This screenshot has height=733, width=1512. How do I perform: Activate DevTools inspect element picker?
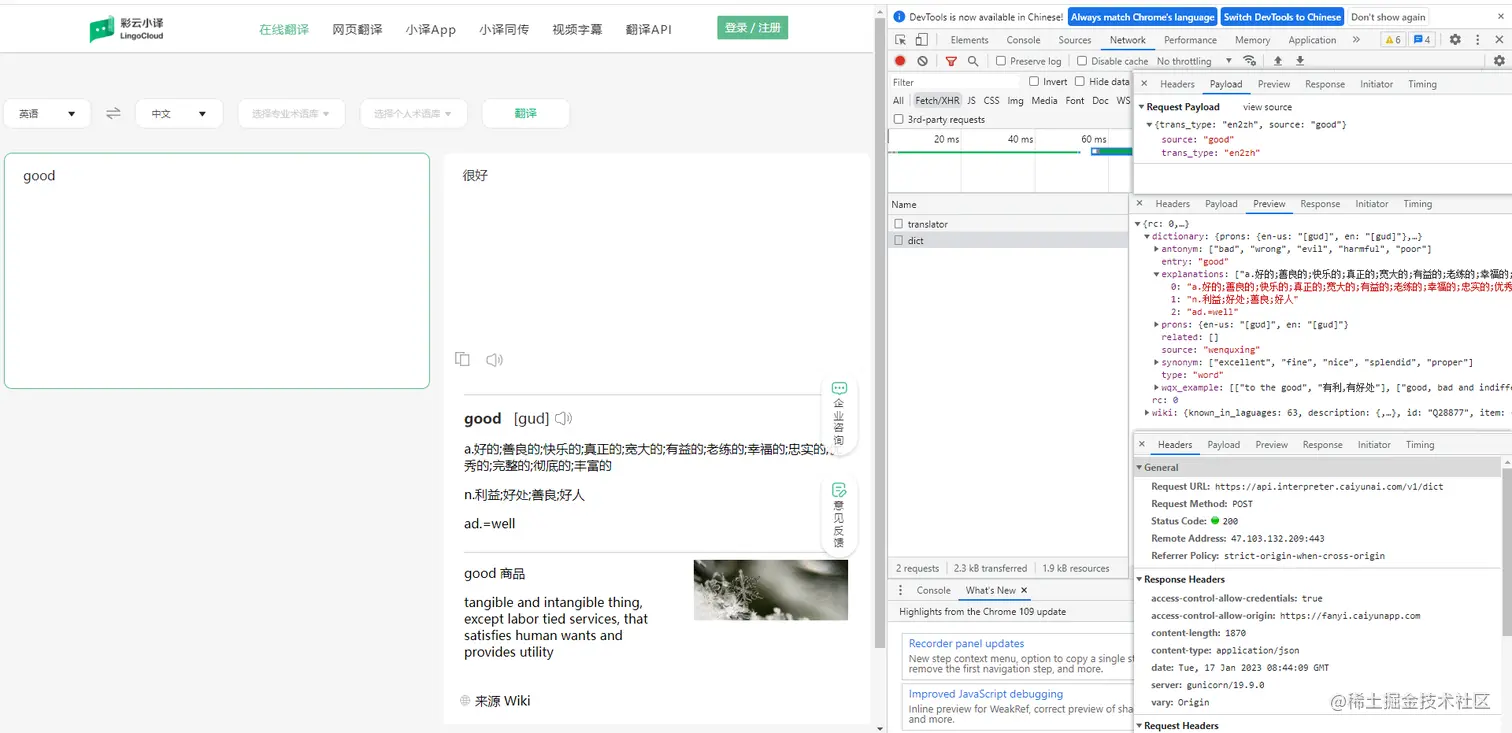click(901, 40)
